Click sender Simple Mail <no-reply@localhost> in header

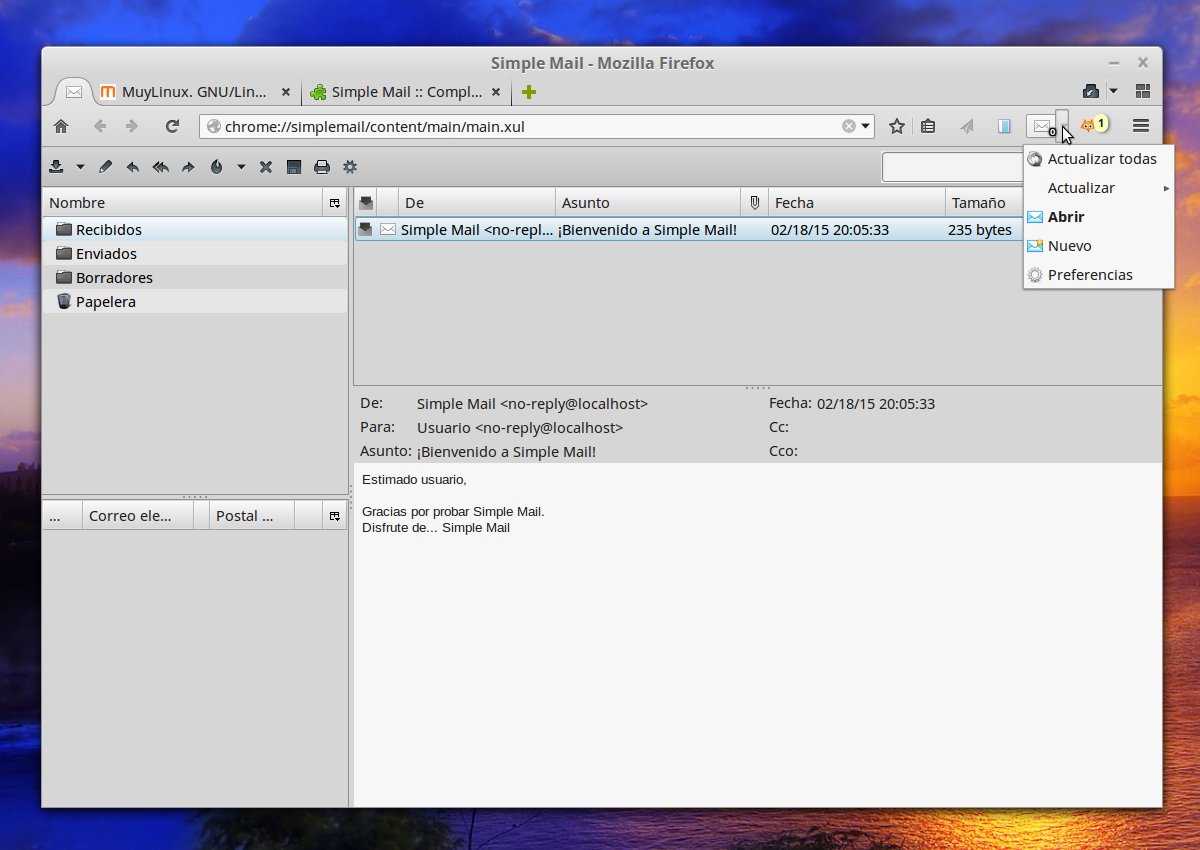coord(532,404)
